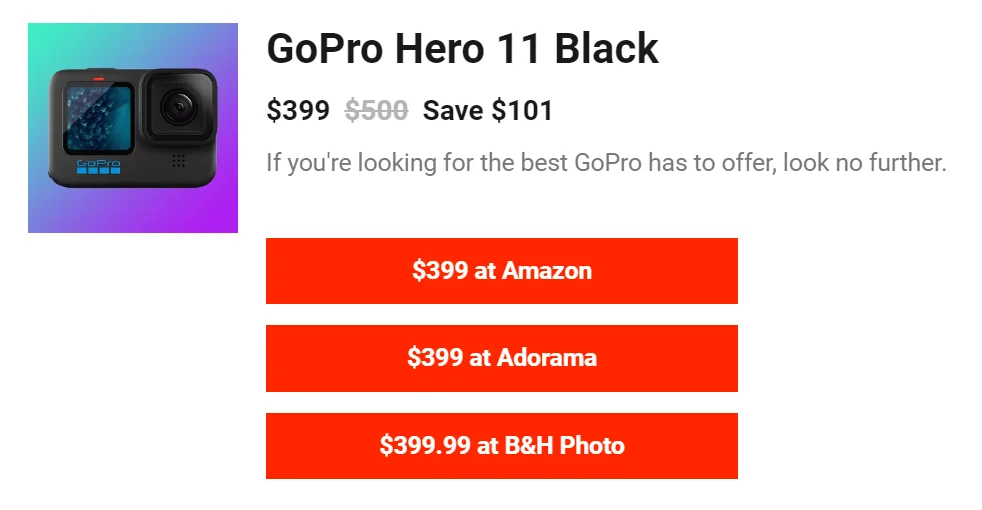Click the microphone dot grille on the camera
The width and height of the screenshot is (982, 510).
(x=178, y=161)
